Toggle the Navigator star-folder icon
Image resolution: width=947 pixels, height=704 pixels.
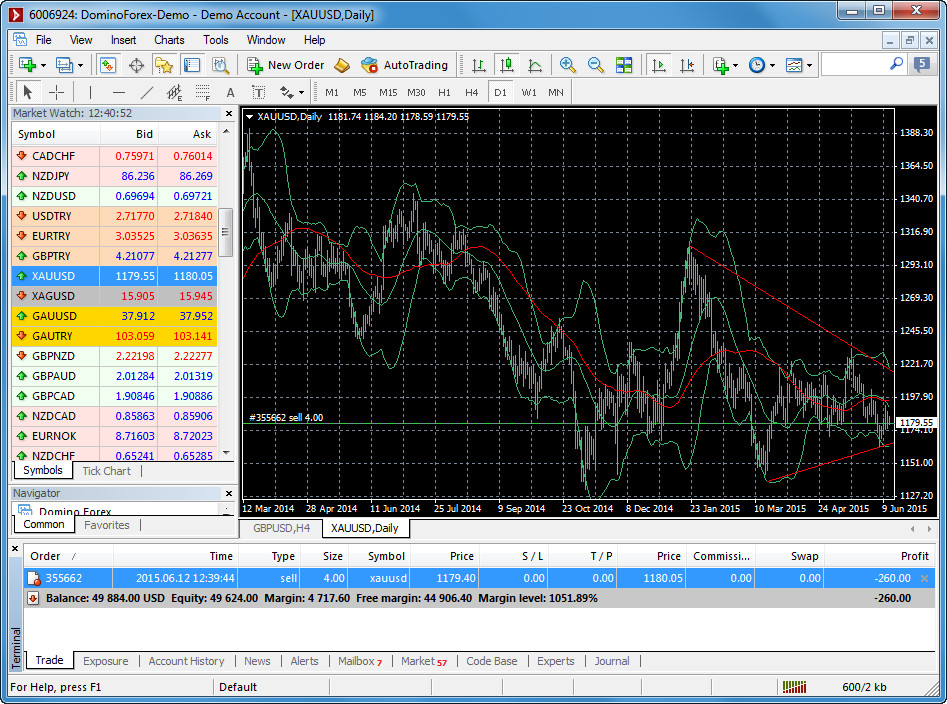pyautogui.click(x=164, y=65)
